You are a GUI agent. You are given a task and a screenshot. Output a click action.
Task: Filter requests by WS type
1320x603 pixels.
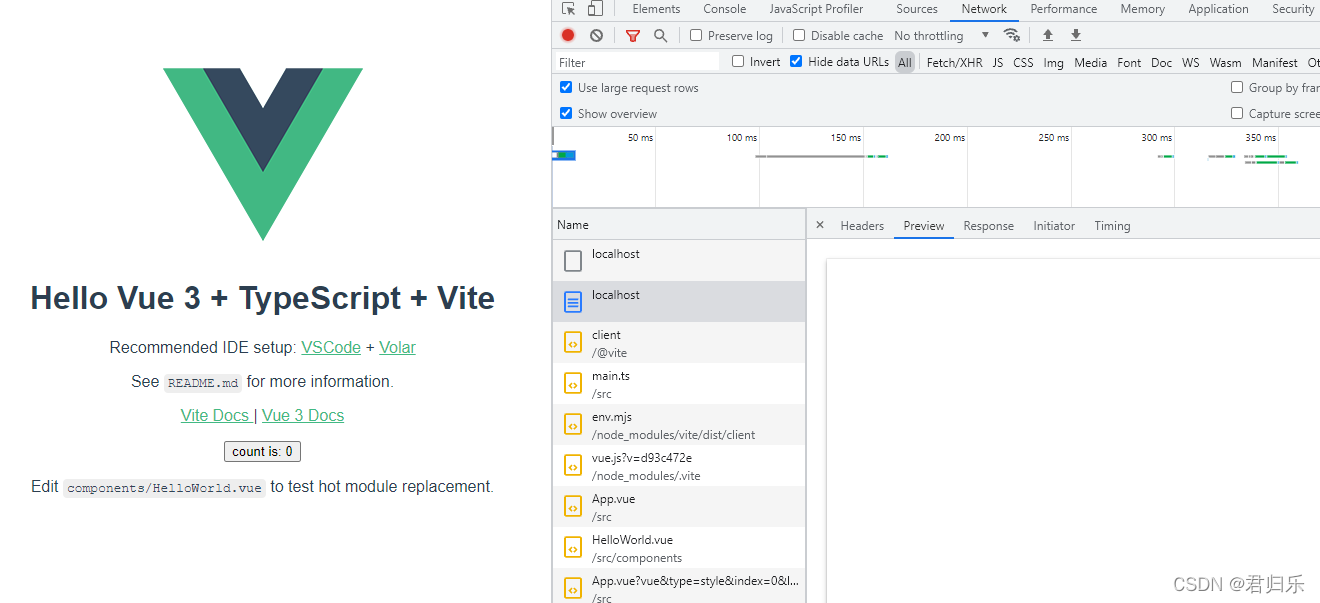(x=1191, y=62)
